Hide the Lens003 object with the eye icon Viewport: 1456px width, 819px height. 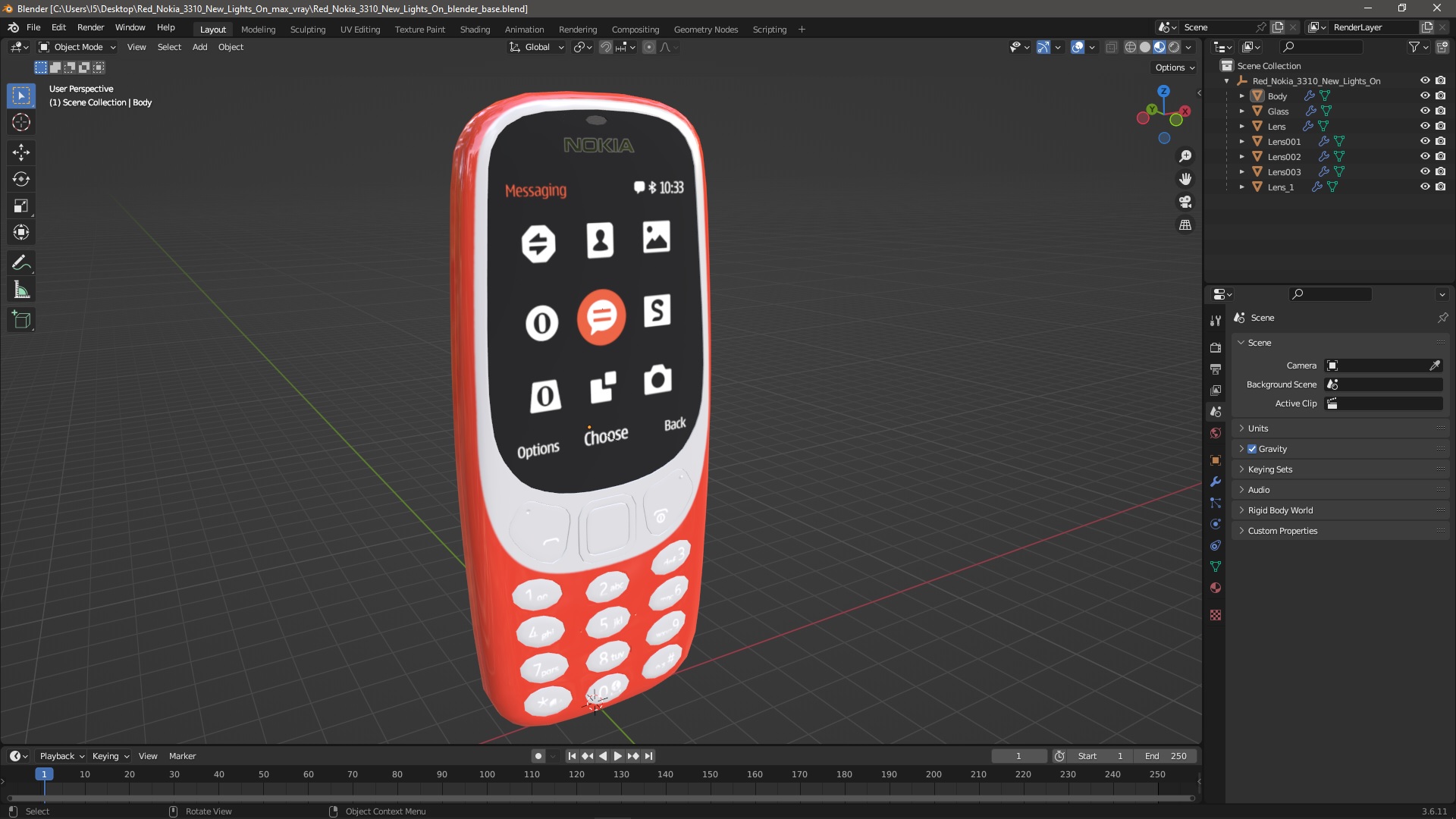(1425, 171)
